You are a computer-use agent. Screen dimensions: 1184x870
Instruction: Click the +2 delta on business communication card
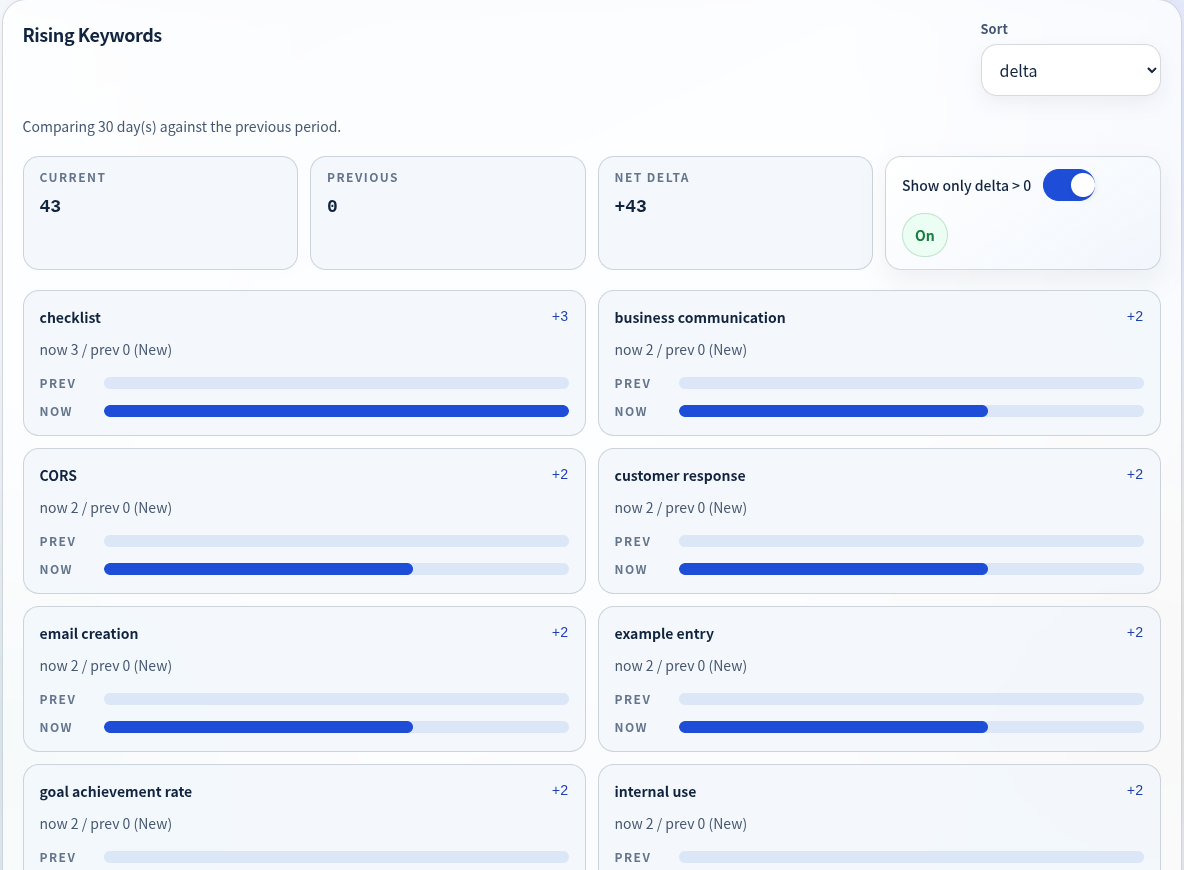click(x=1134, y=316)
